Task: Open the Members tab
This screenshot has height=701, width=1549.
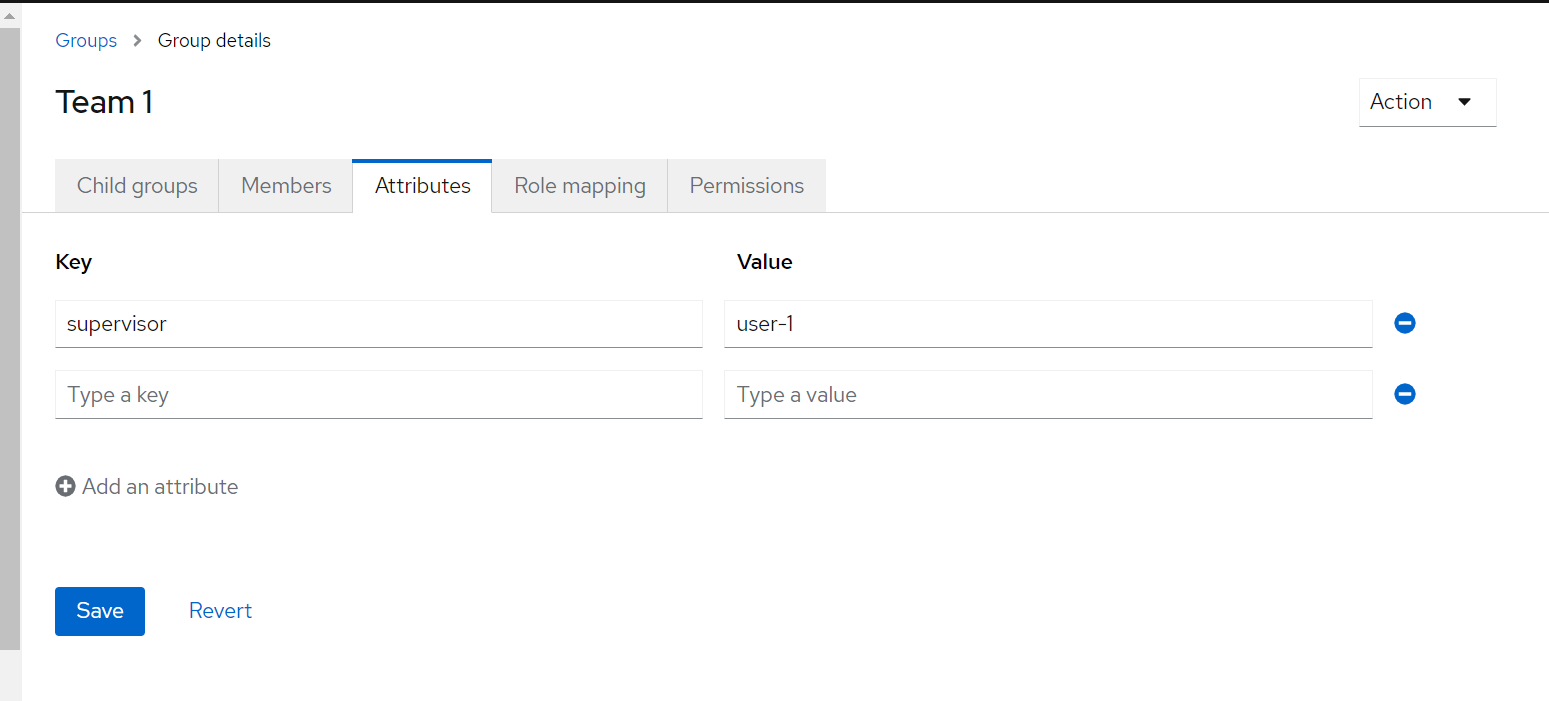Action: (286, 186)
